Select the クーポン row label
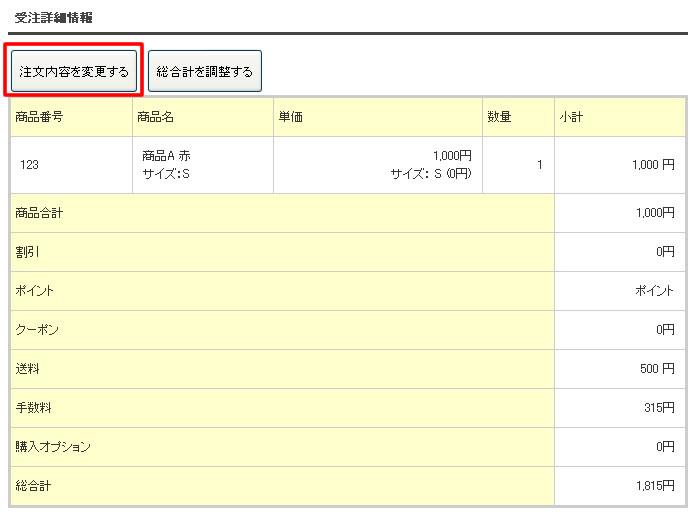The image size is (695, 521). [x=35, y=330]
